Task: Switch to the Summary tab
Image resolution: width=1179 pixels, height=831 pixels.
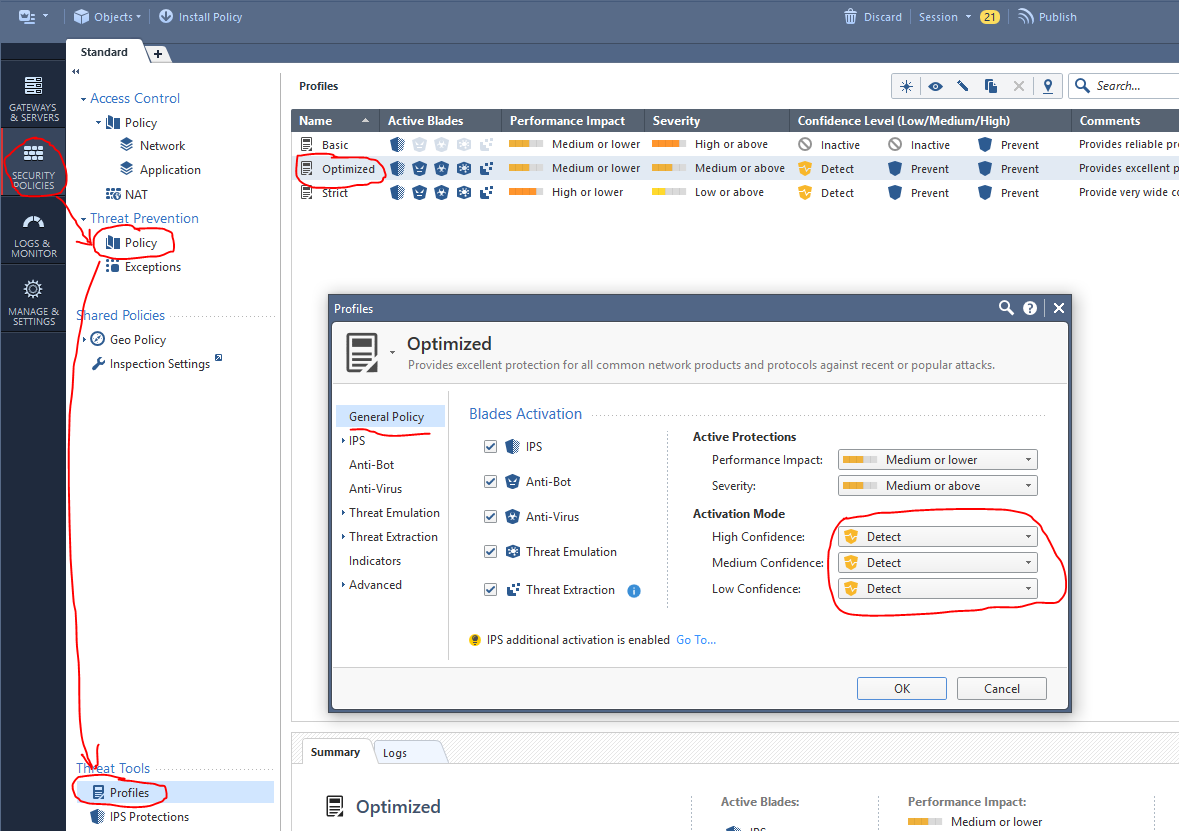Action: coord(335,752)
